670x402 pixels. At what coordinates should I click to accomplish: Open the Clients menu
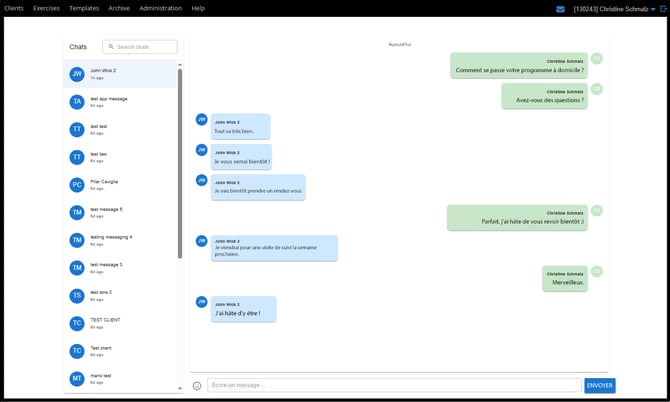point(14,8)
